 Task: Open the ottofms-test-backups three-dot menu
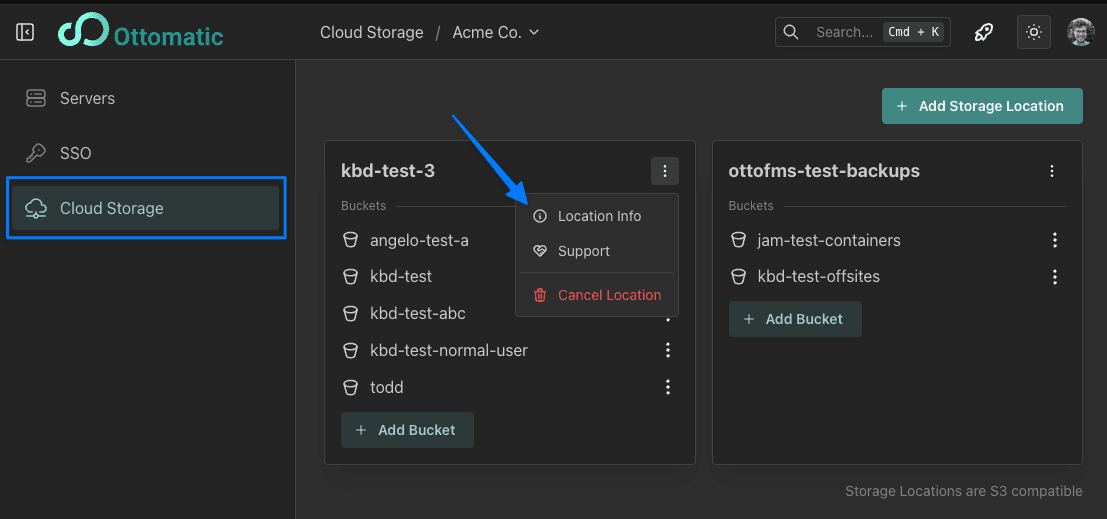1052,171
